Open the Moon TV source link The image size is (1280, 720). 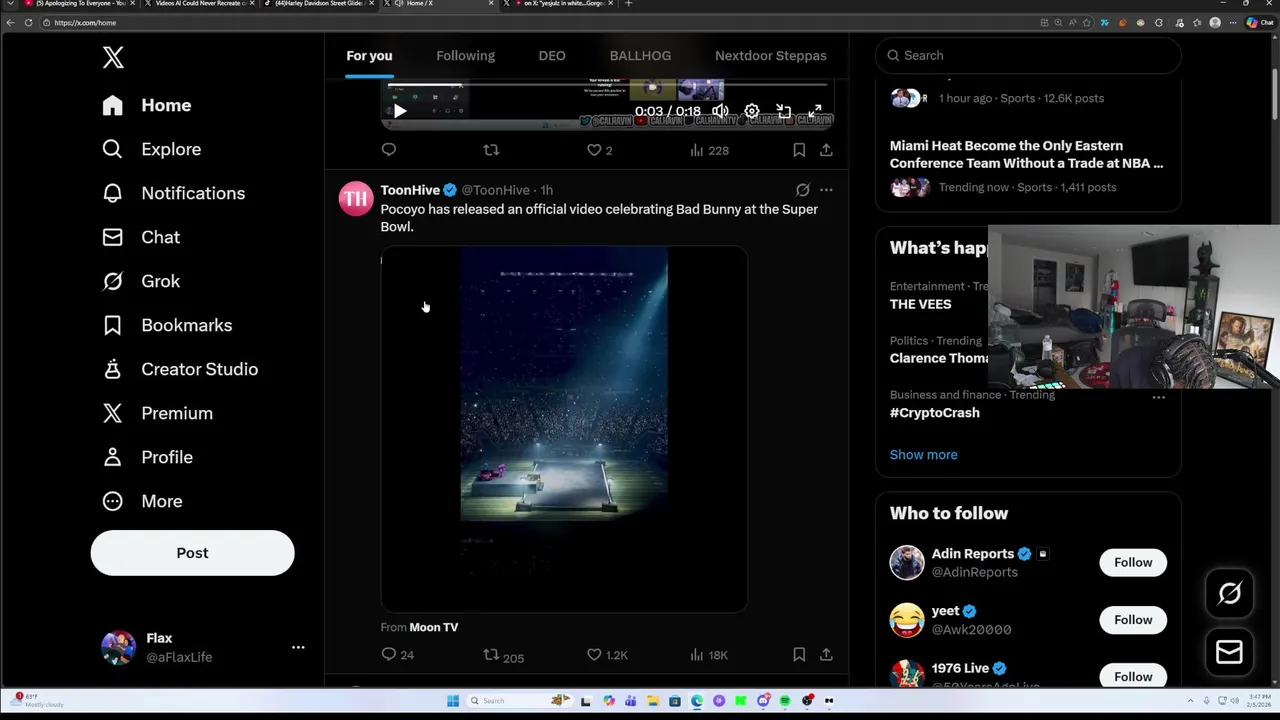tap(433, 627)
